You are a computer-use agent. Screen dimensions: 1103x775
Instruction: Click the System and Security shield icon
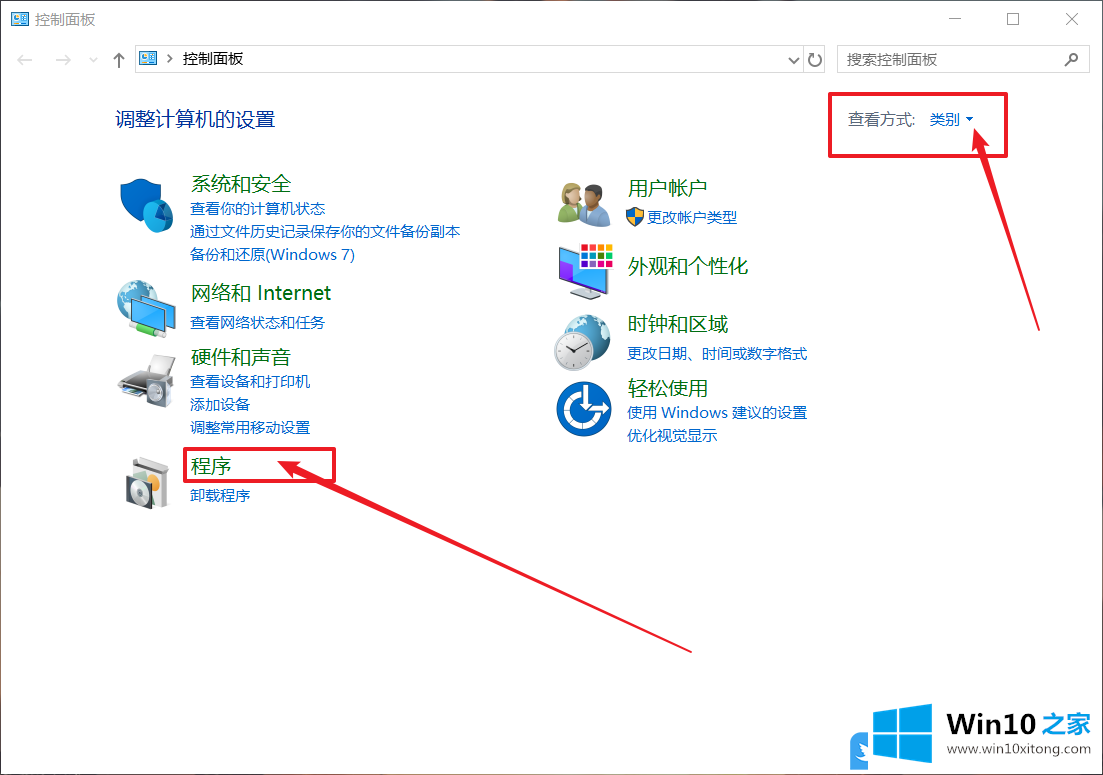[147, 206]
